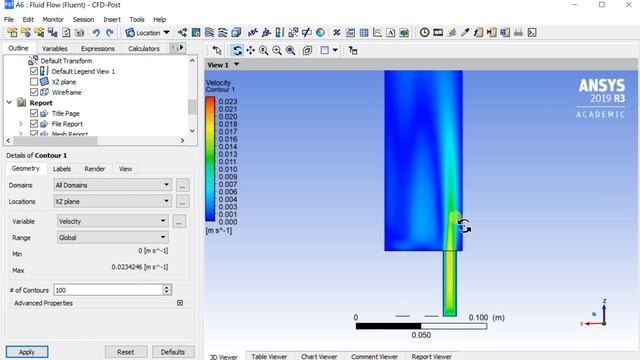Toggle the Title Page checkbox
Image resolution: width=640 pixels, height=360 pixels.
pyautogui.click(x=34, y=113)
